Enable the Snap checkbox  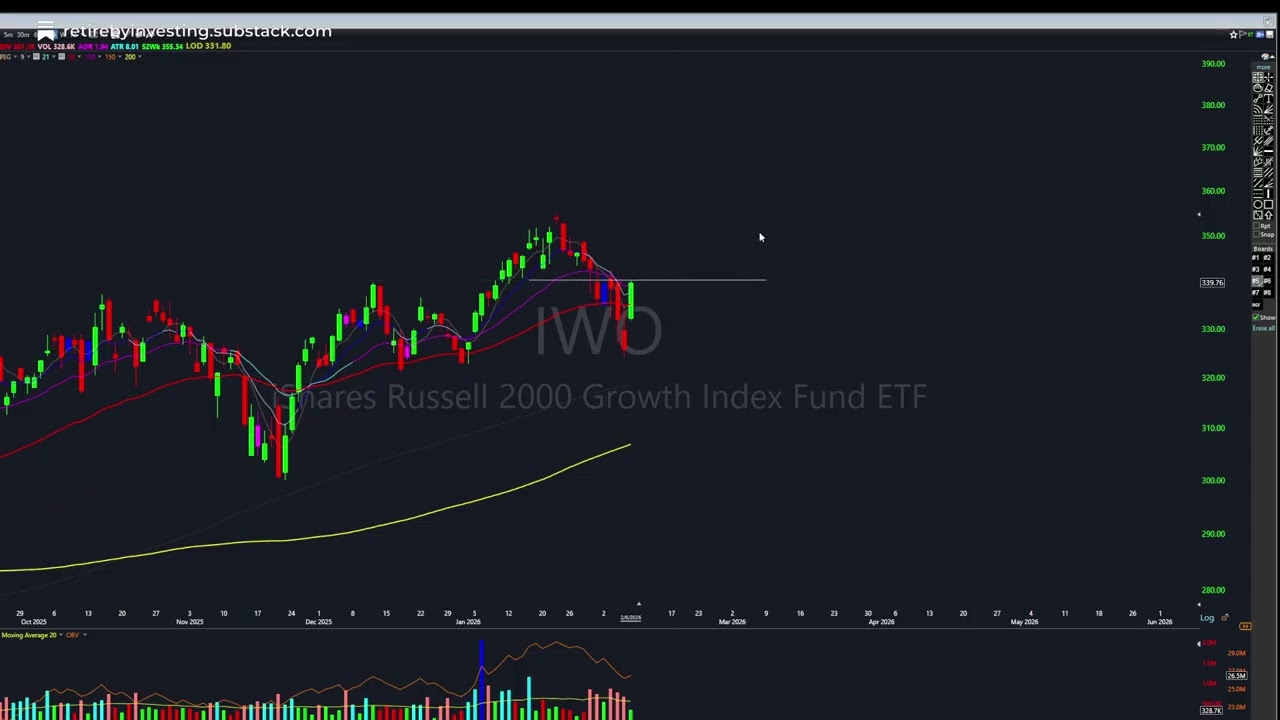pos(1256,234)
